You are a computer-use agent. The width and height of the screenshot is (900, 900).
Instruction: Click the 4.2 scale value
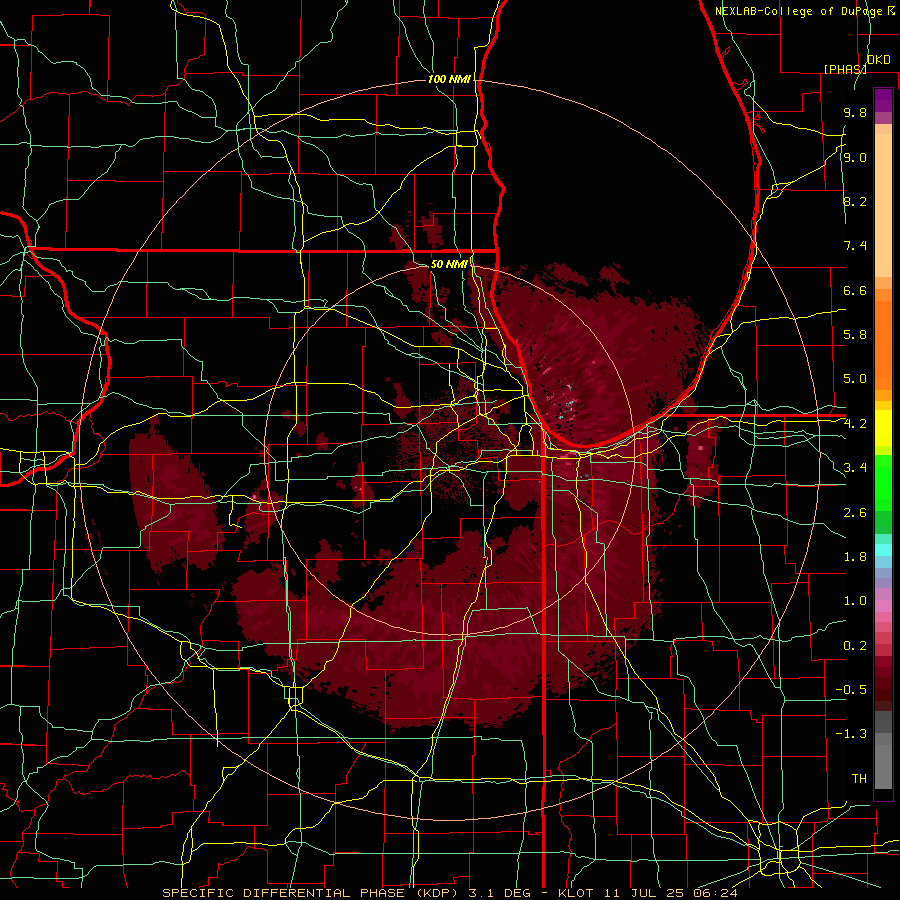(x=855, y=424)
